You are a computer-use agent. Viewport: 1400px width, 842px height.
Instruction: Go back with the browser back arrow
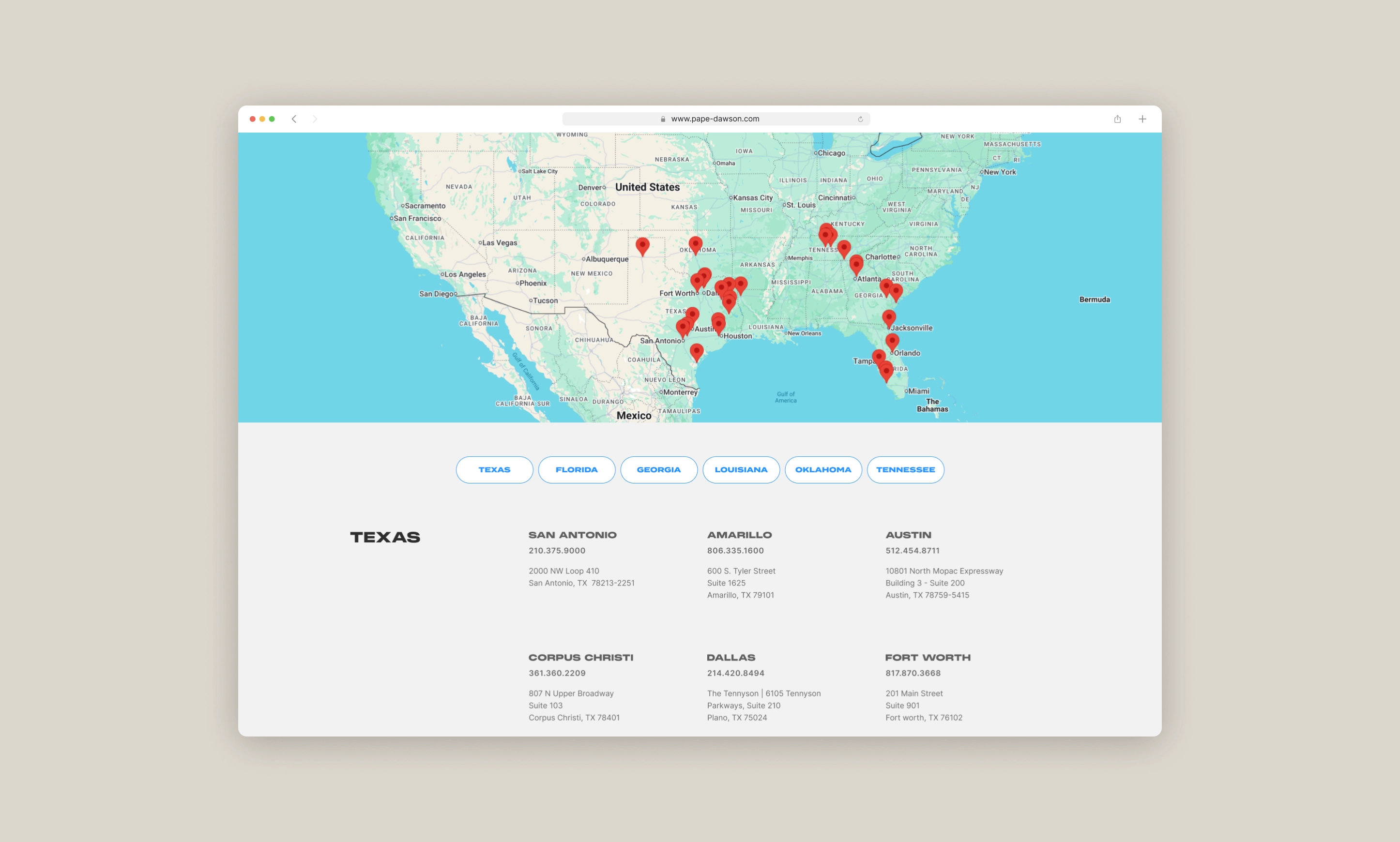pos(294,119)
